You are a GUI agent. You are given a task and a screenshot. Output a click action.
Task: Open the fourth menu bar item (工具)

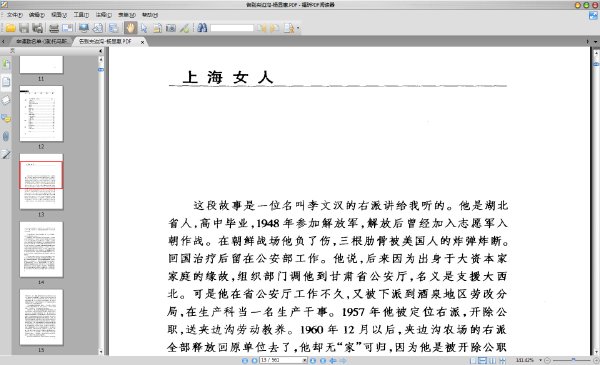point(81,15)
